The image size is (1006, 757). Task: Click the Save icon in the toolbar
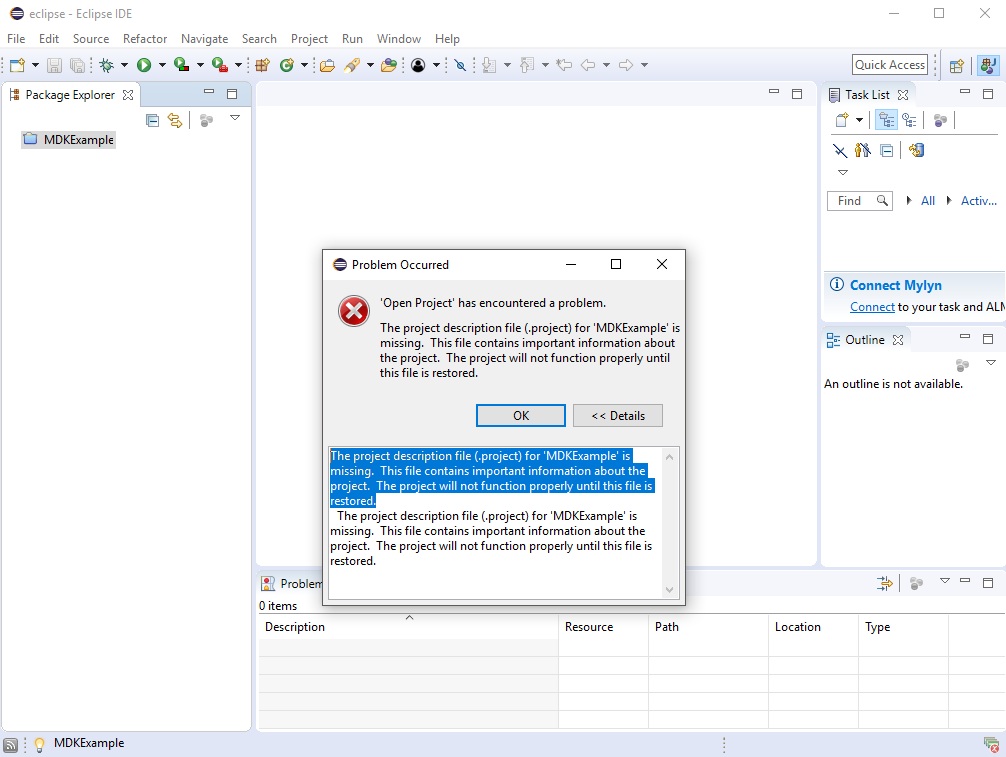[55, 65]
